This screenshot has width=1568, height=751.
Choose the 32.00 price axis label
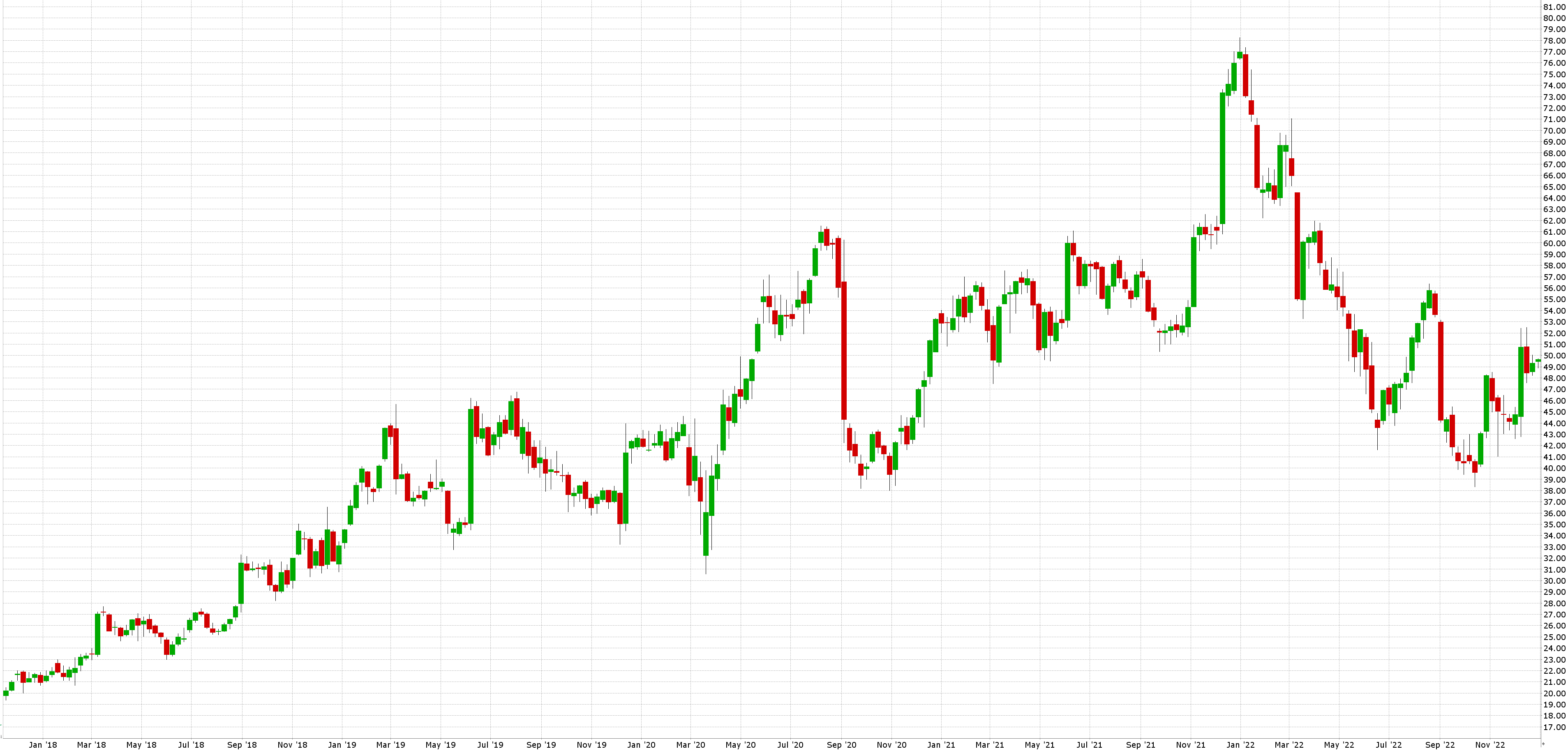click(1554, 558)
